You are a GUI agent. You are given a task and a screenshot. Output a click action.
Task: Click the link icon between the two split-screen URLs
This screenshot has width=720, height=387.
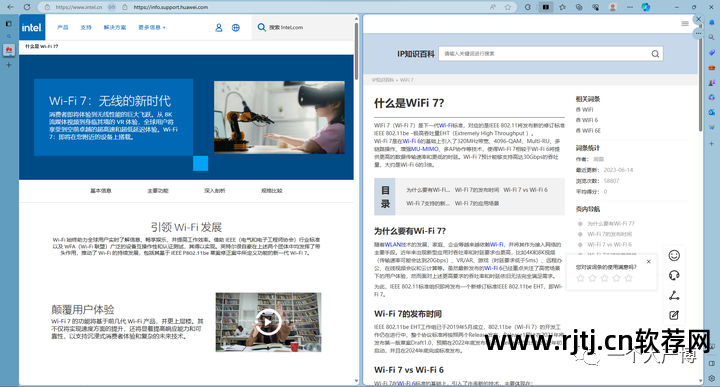(x=112, y=7)
